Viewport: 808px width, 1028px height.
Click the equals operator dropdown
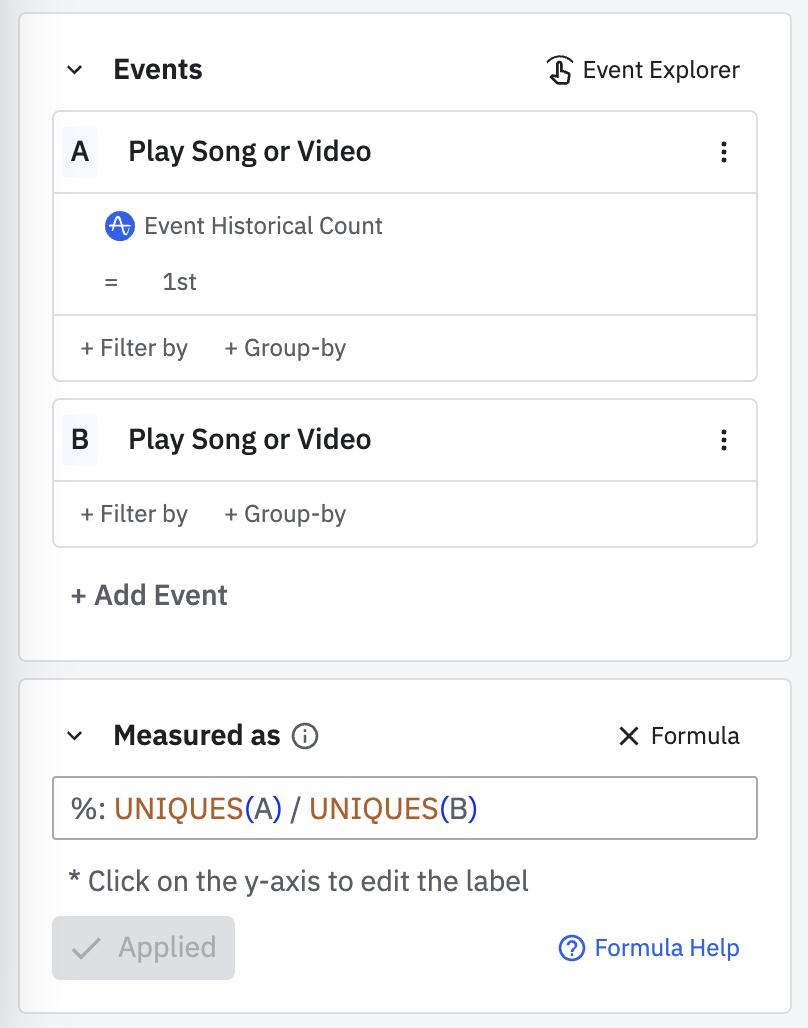[111, 282]
